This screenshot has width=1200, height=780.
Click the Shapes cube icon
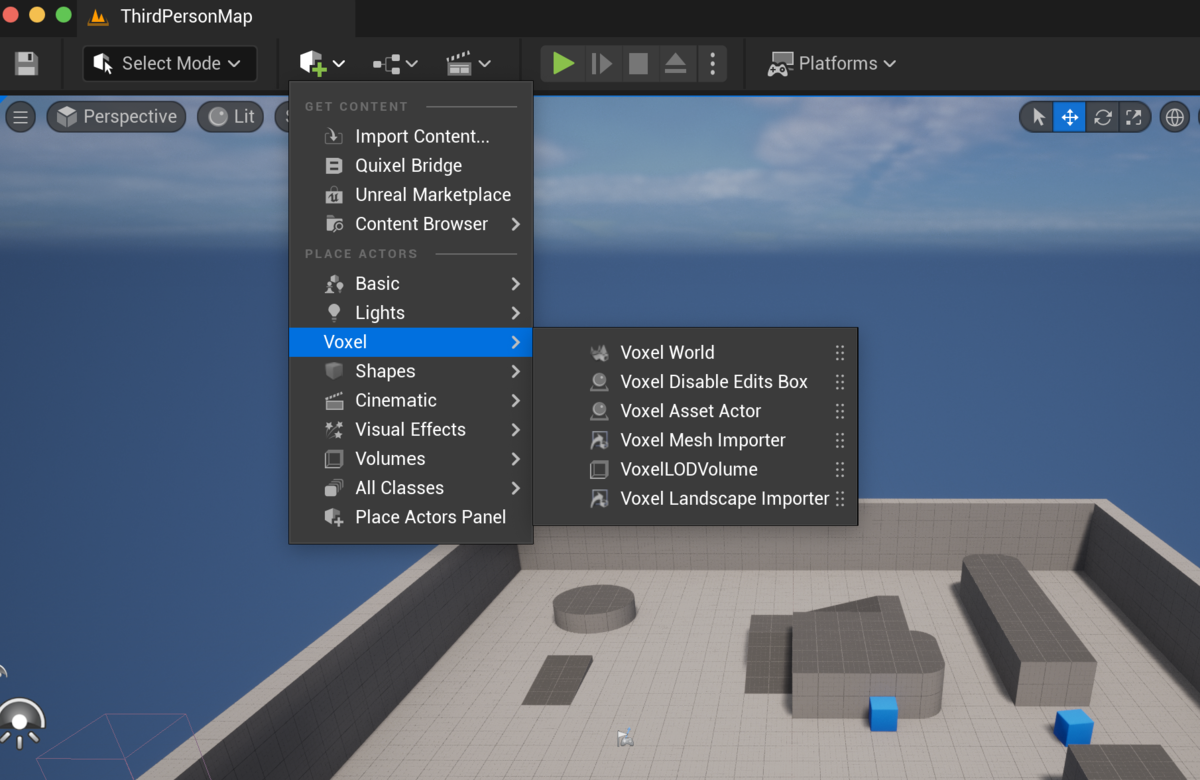(x=334, y=371)
